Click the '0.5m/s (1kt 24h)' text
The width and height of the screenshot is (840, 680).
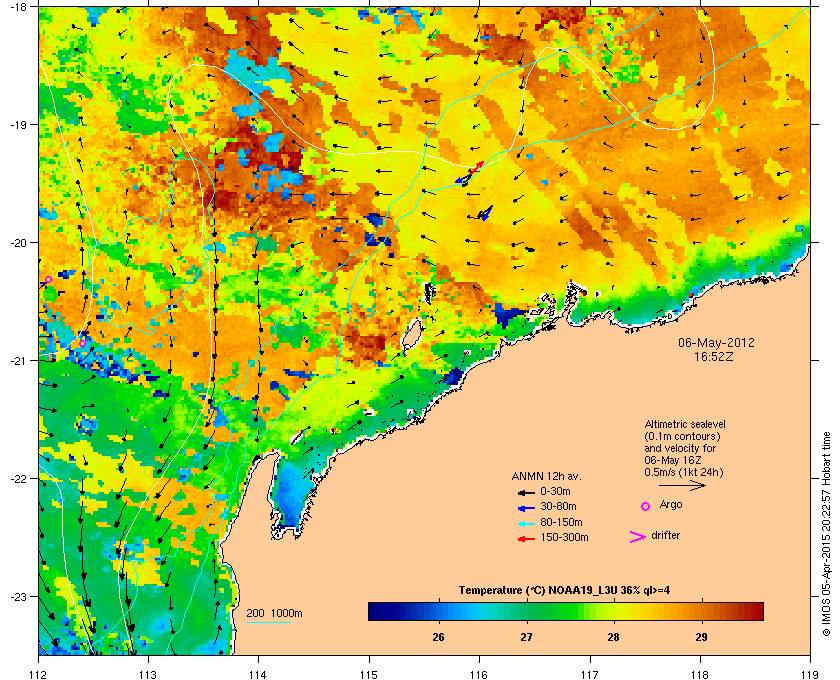coord(684,473)
